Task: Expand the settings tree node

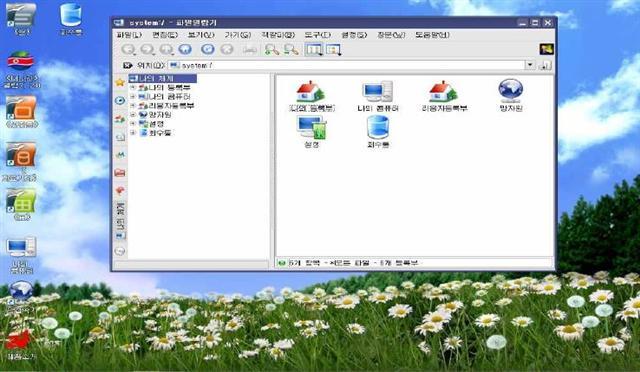Action: point(132,123)
